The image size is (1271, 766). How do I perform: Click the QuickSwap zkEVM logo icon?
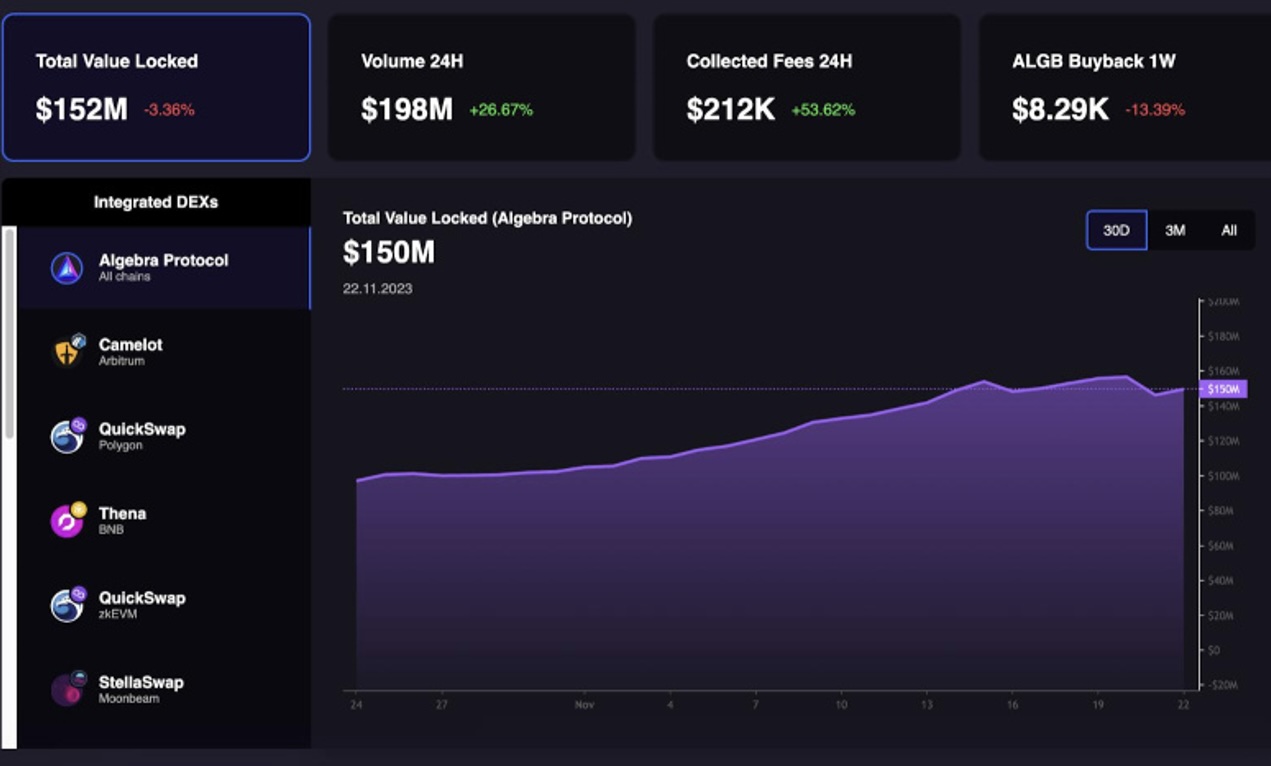point(67,605)
